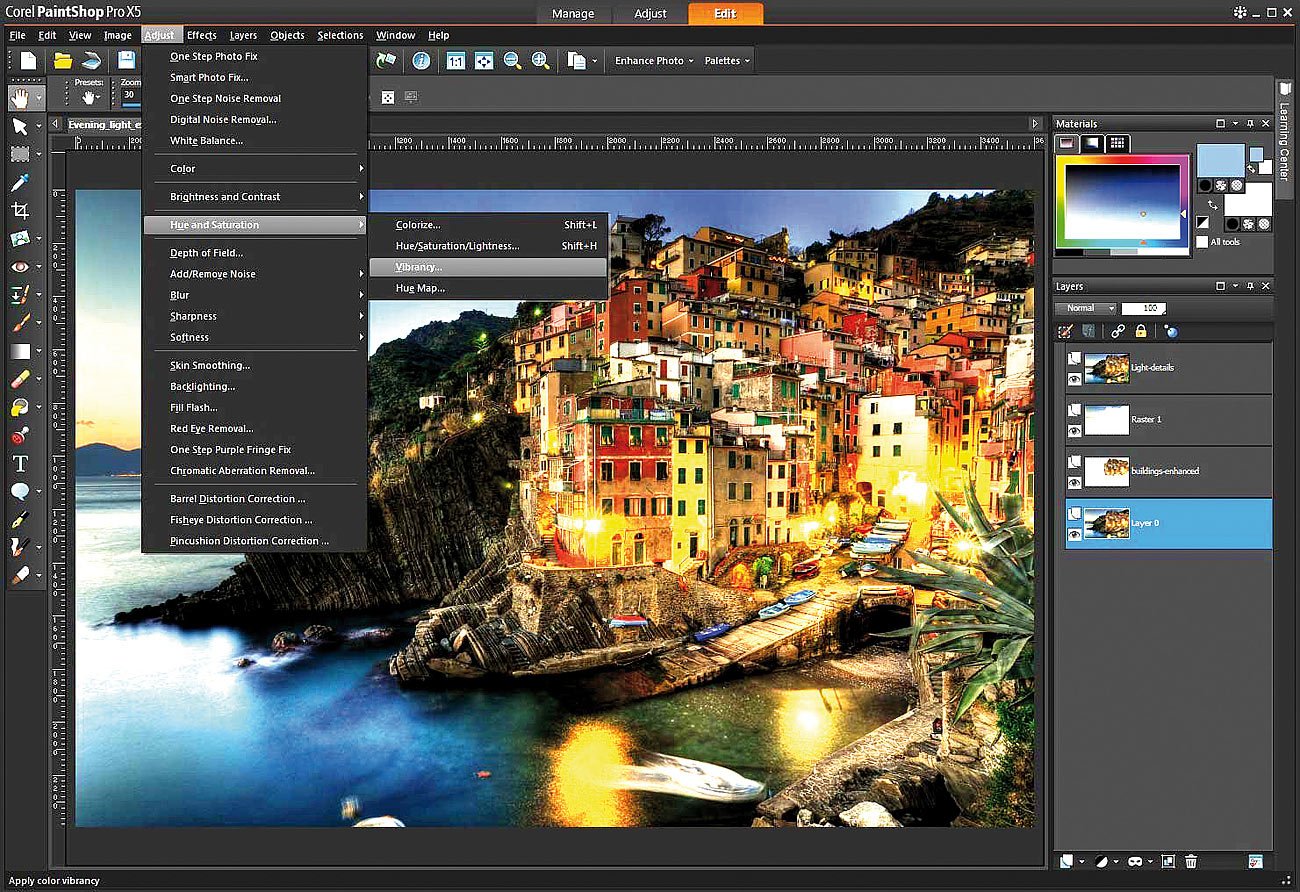Screen dimensions: 1300x892
Task: Activate the Crop tool
Action: [19, 211]
